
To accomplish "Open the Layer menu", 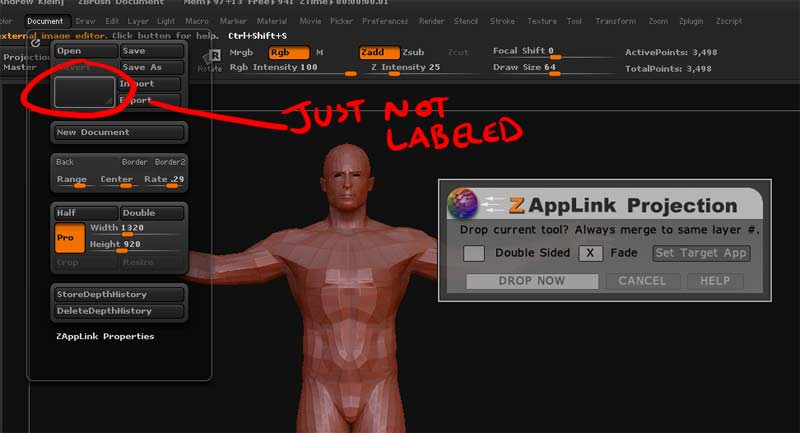I will 138,21.
